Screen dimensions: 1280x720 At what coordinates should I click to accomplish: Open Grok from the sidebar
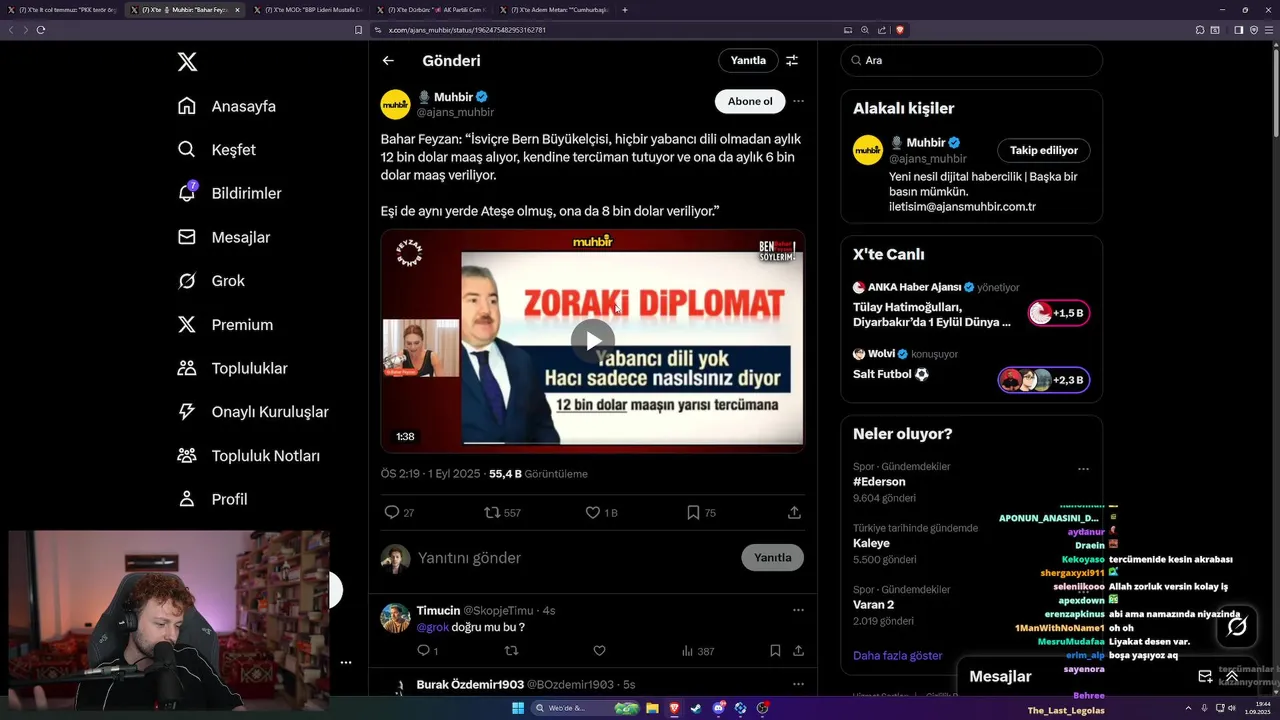pyautogui.click(x=211, y=281)
